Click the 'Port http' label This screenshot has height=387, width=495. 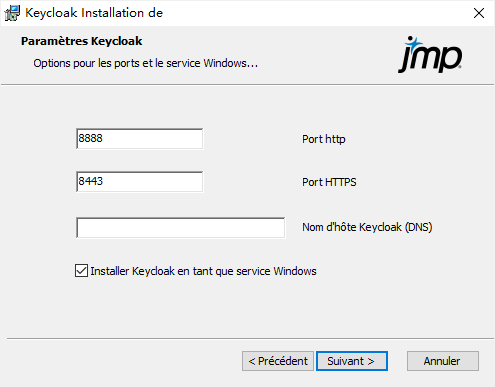coord(324,139)
